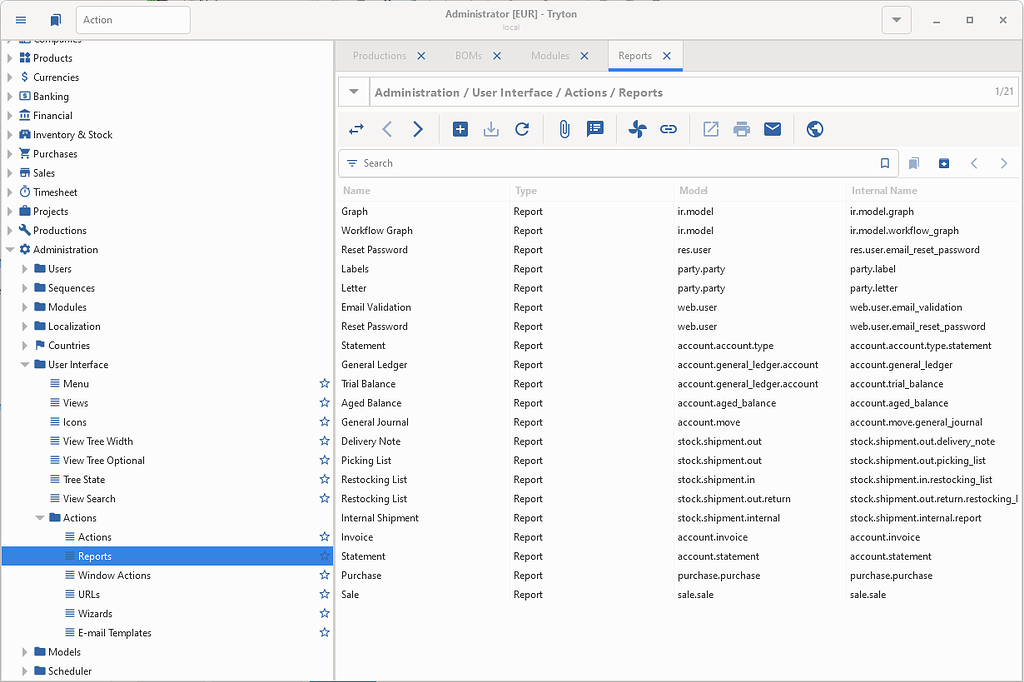Toggle the bookmark on the current search
The height and width of the screenshot is (682, 1024).
click(884, 162)
